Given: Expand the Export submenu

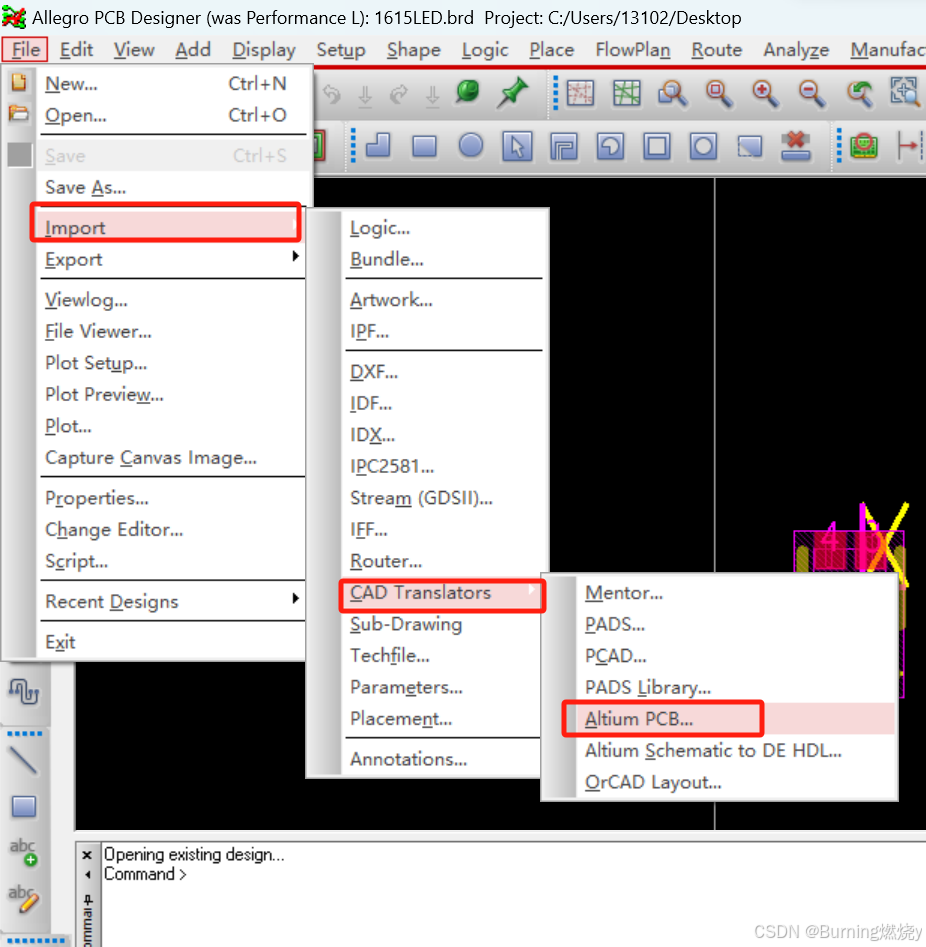Looking at the screenshot, I should (x=172, y=259).
